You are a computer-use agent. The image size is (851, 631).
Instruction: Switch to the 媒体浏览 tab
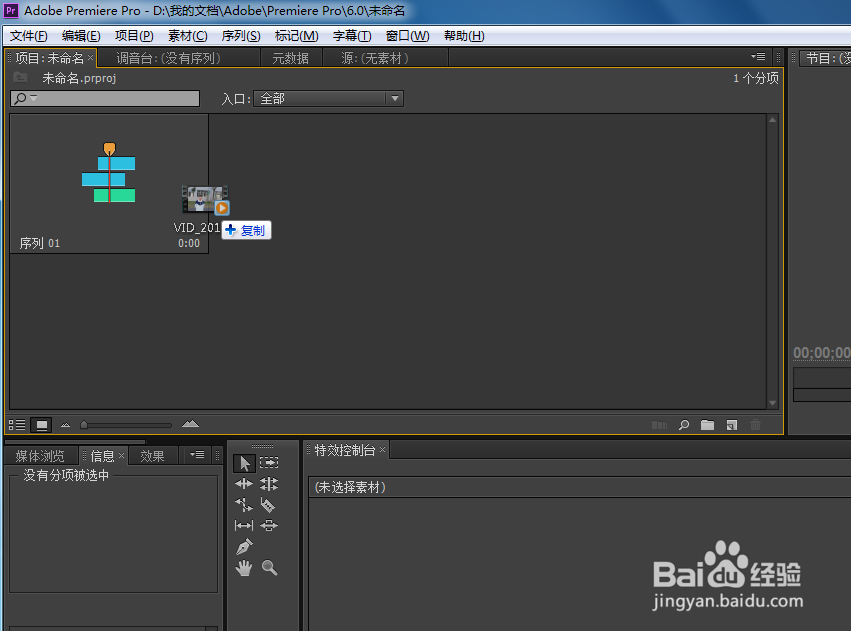pos(40,456)
